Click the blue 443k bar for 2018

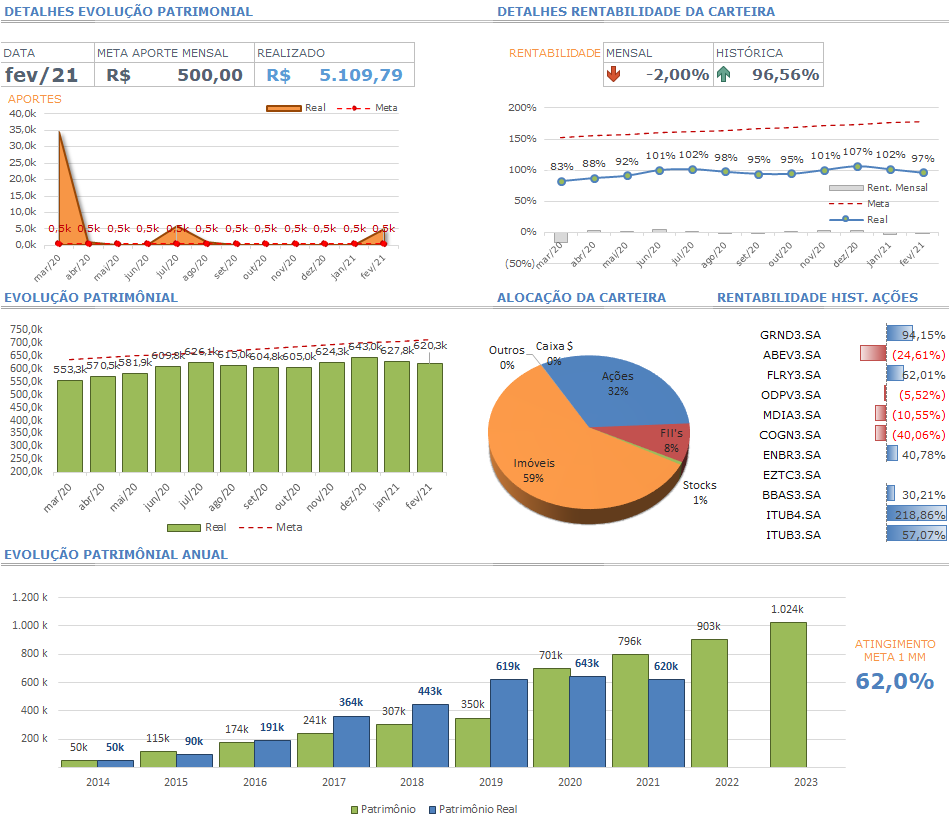430,736
